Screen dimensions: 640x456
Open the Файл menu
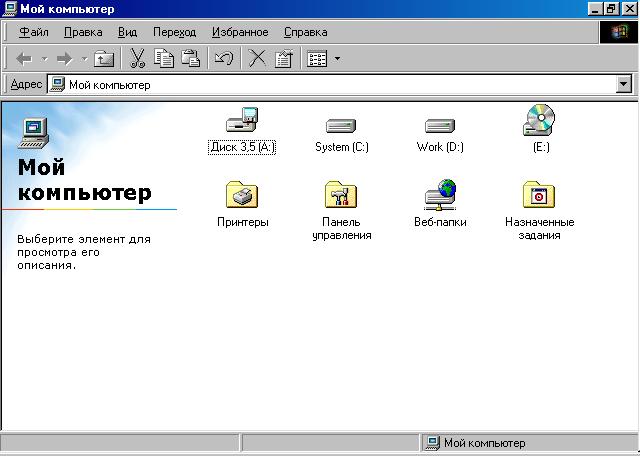pyautogui.click(x=34, y=32)
